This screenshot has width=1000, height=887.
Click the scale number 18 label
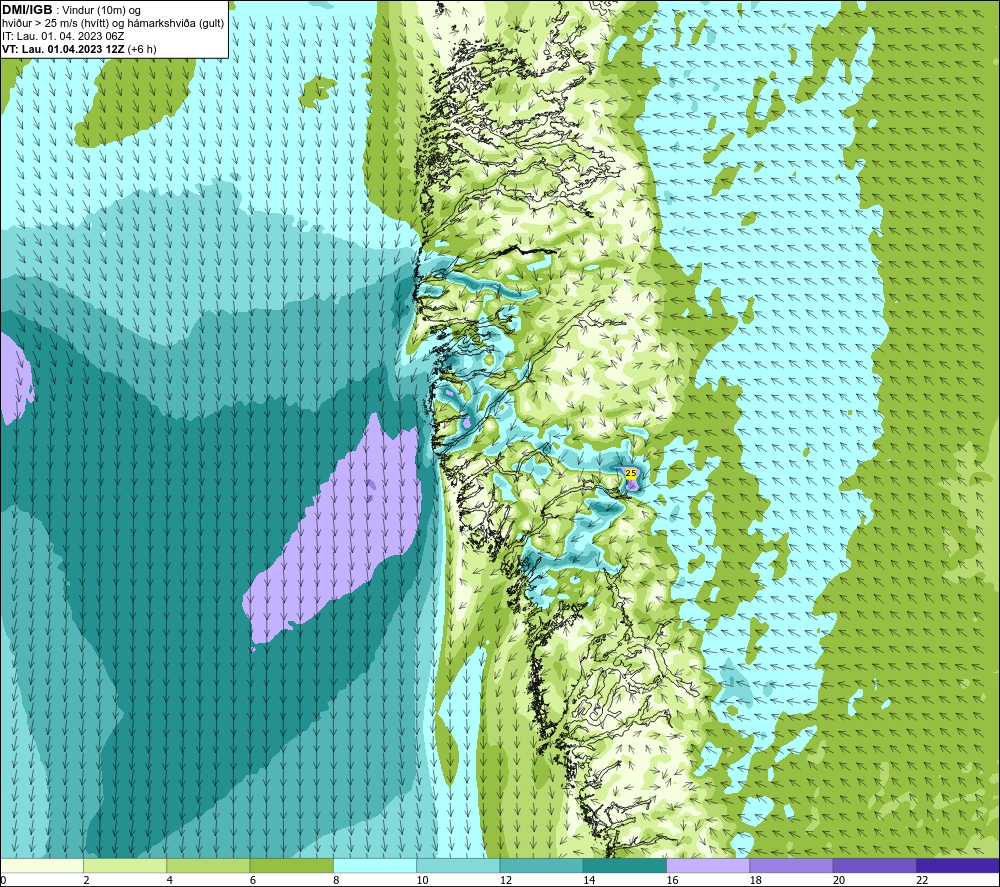tap(755, 880)
